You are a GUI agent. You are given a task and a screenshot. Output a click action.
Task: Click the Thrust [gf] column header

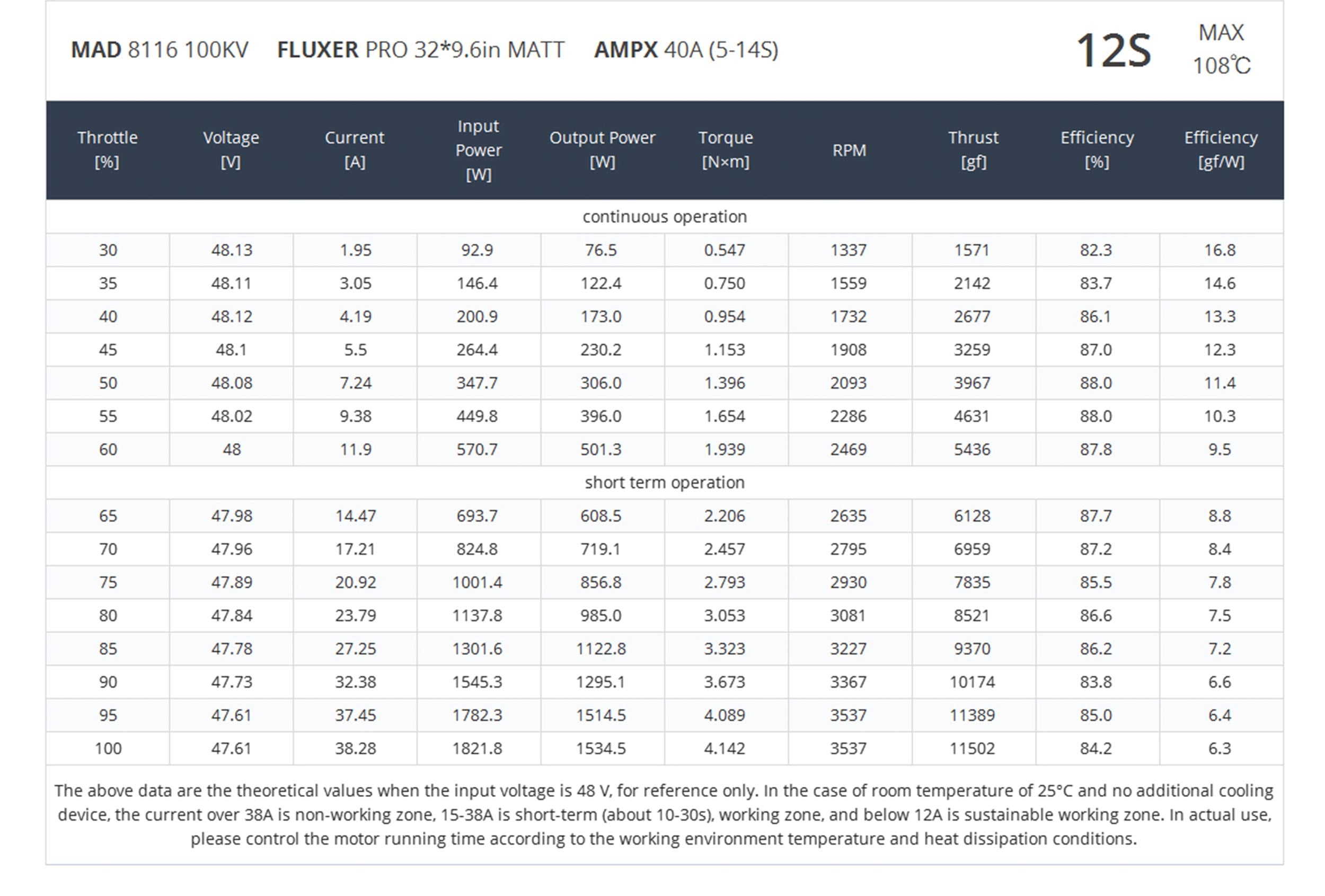point(973,150)
